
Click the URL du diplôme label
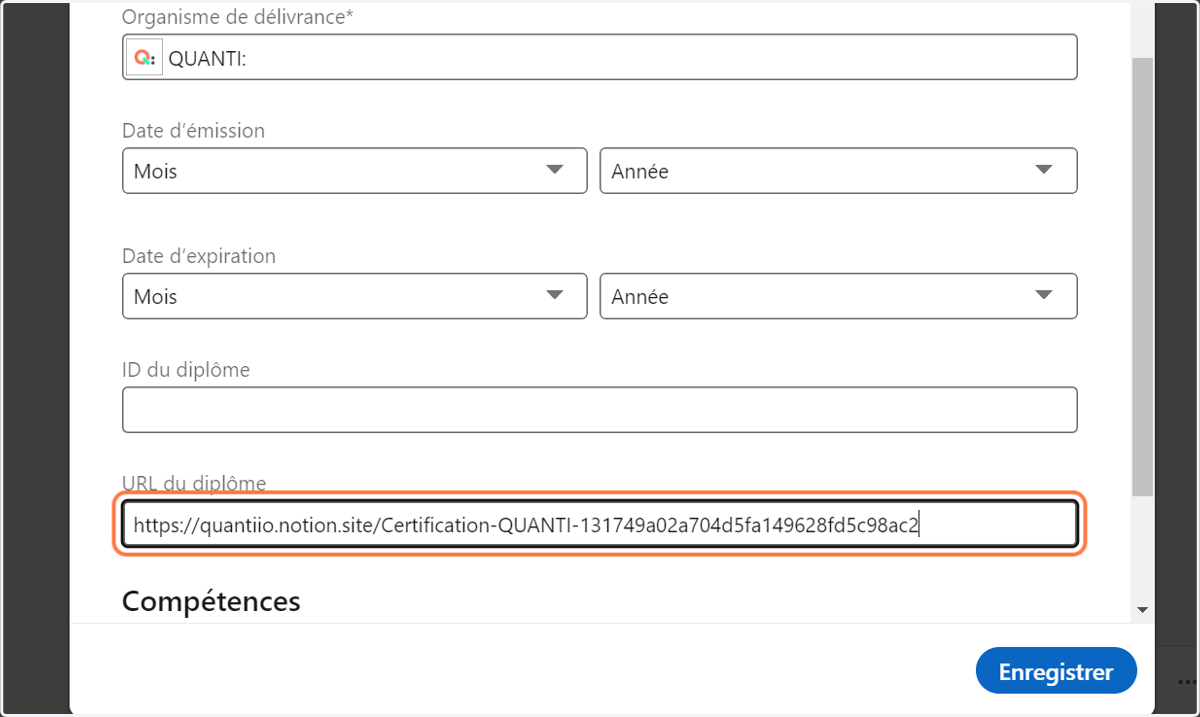[x=194, y=484]
